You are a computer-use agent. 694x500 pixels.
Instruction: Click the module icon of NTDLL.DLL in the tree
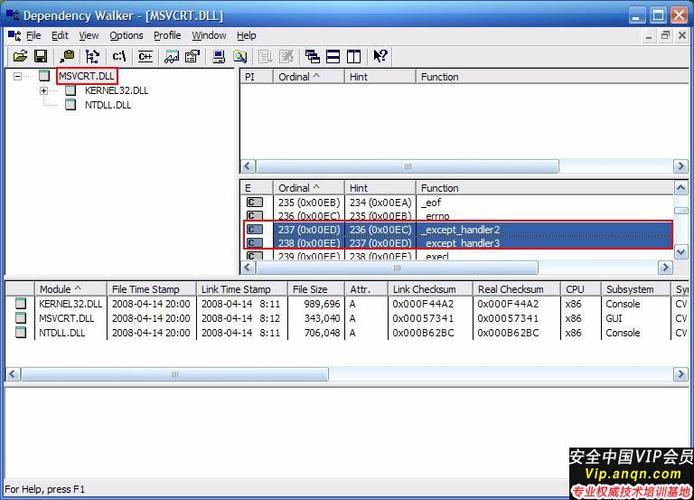(x=70, y=105)
